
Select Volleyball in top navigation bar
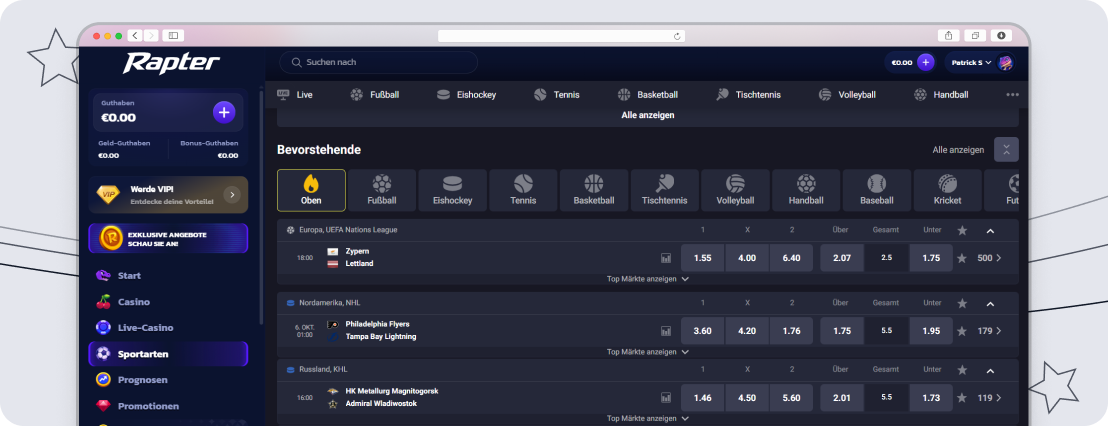[x=847, y=95]
